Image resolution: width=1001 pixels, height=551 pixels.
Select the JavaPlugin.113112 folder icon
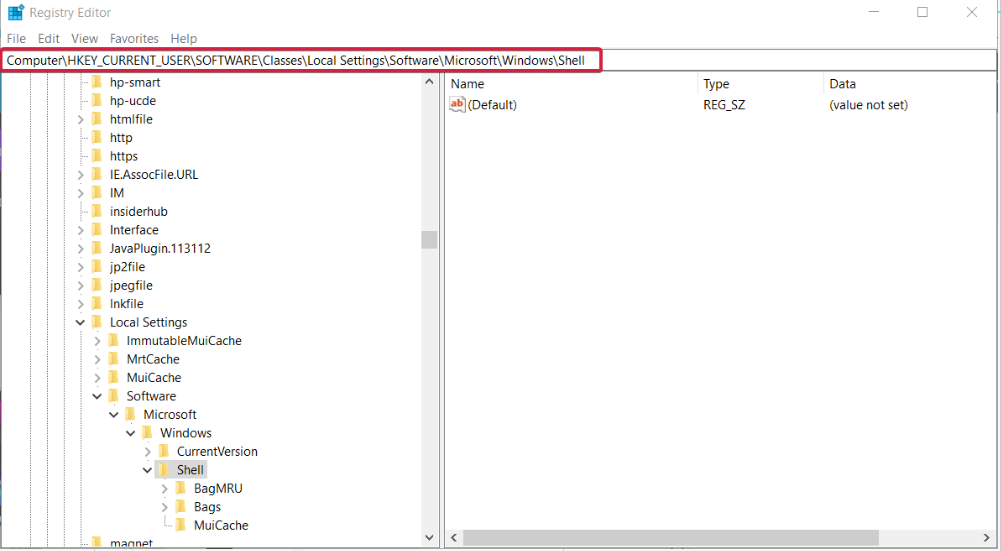[97, 248]
